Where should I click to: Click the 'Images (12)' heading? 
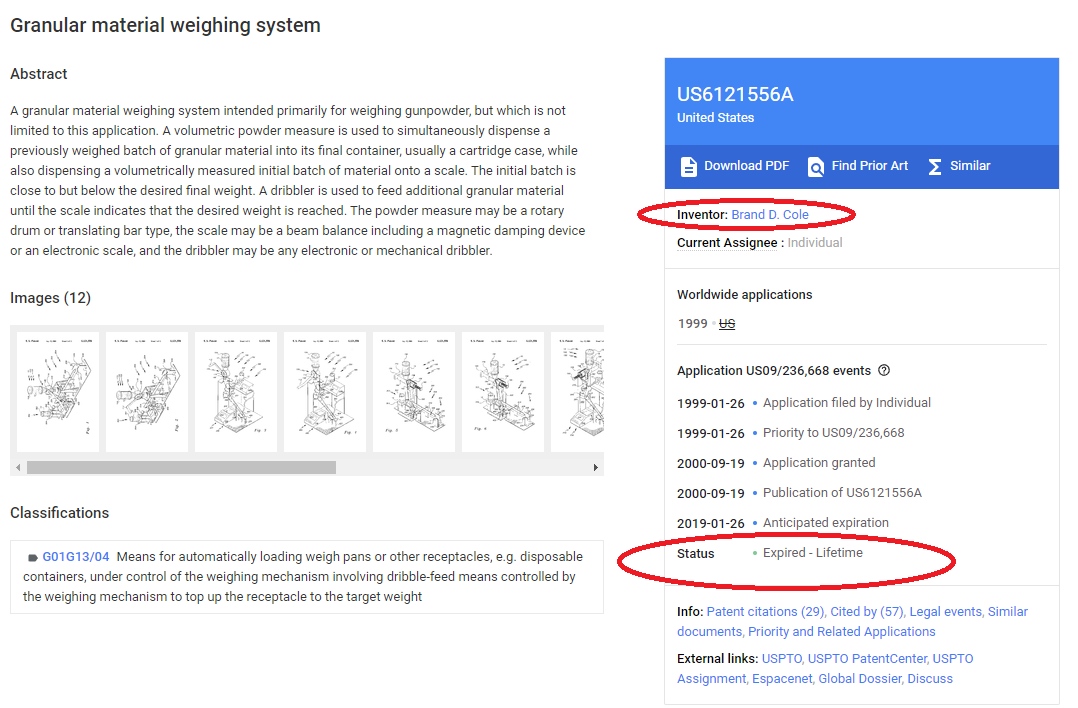pyautogui.click(x=50, y=298)
